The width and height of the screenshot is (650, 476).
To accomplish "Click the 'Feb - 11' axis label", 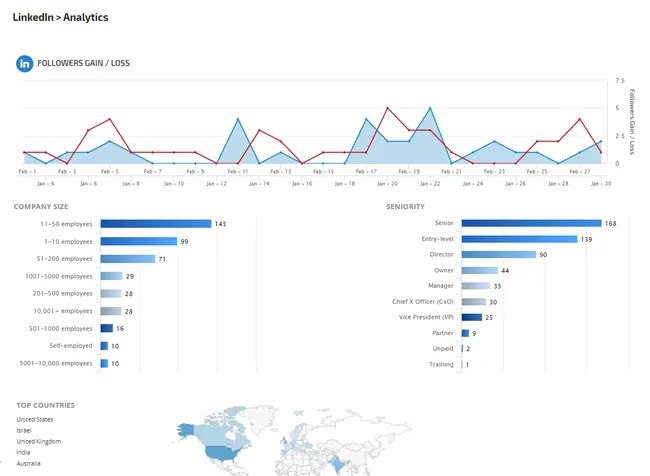I will click(x=238, y=171).
